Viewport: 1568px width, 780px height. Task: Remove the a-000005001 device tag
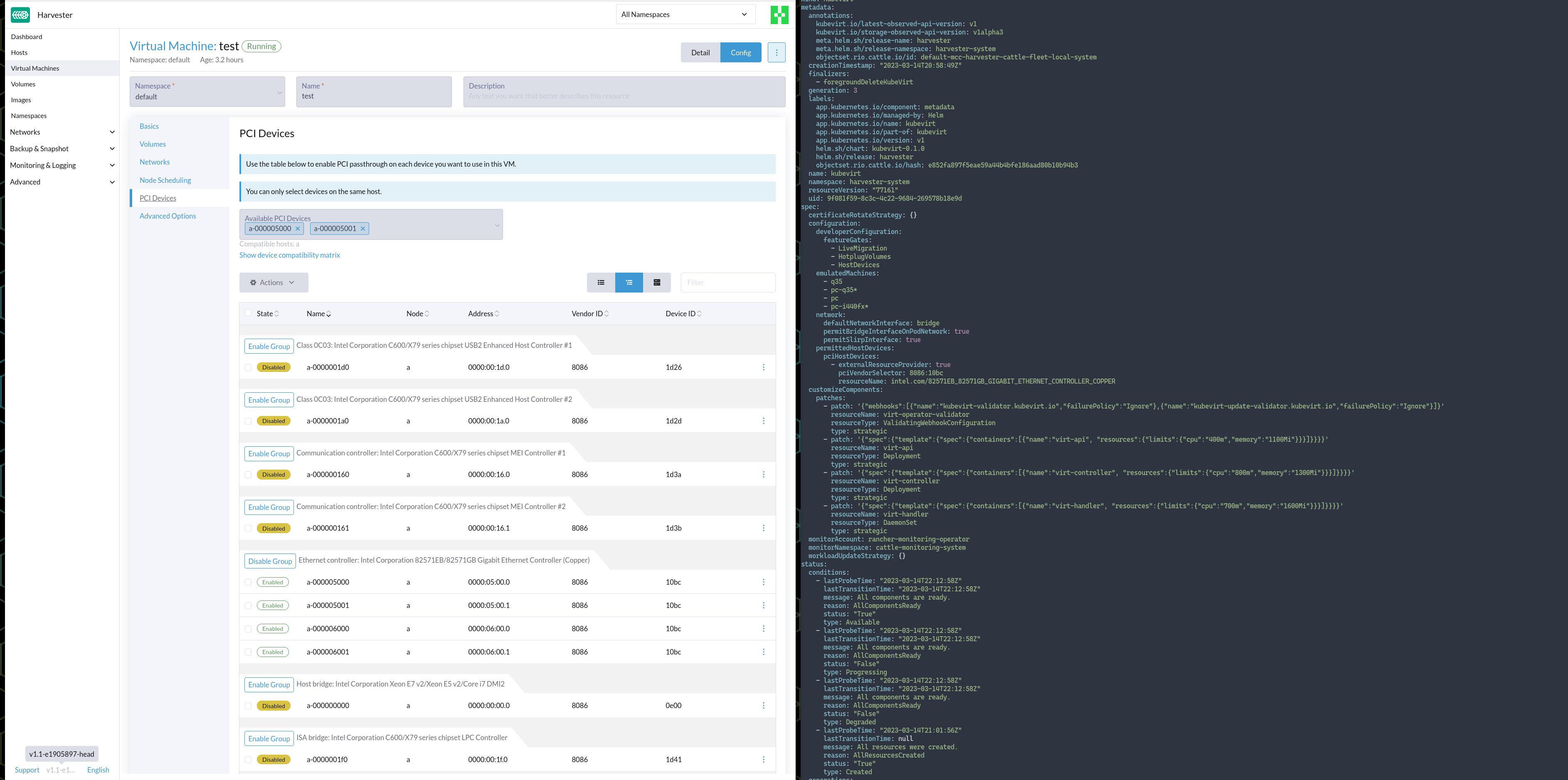tap(363, 229)
